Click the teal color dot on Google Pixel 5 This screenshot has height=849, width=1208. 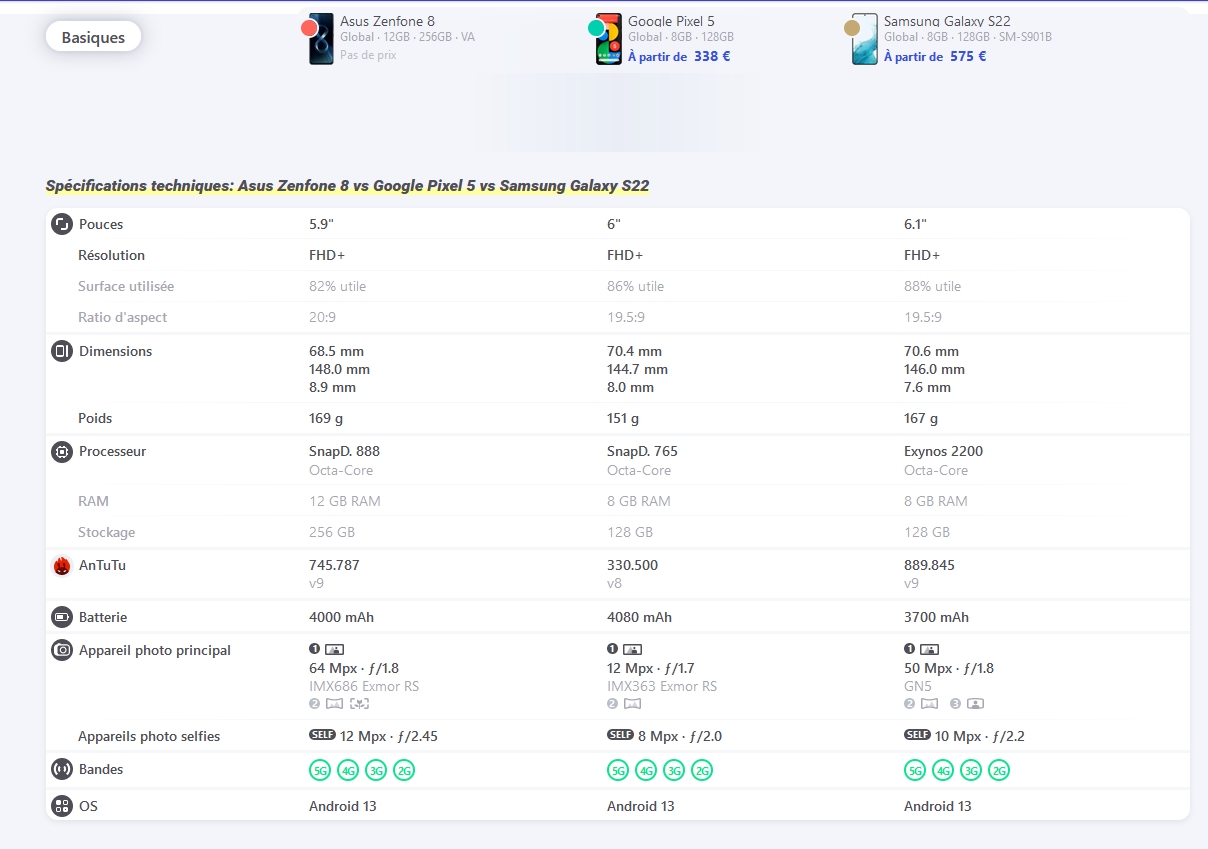(596, 28)
